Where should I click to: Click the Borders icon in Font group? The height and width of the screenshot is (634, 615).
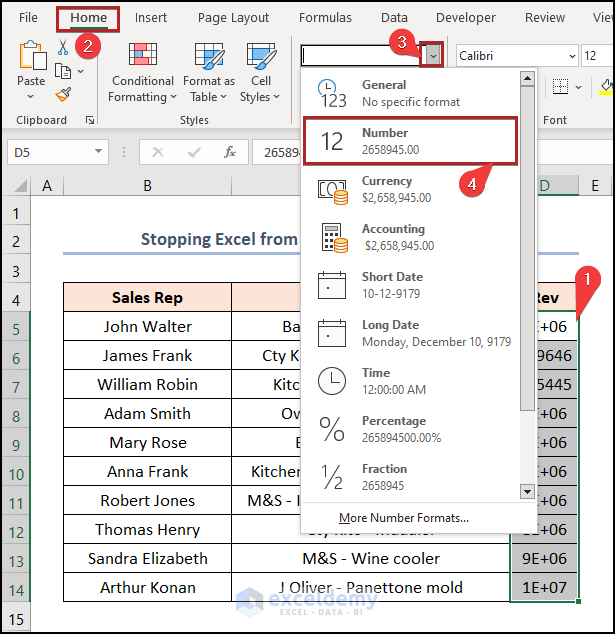click(560, 87)
